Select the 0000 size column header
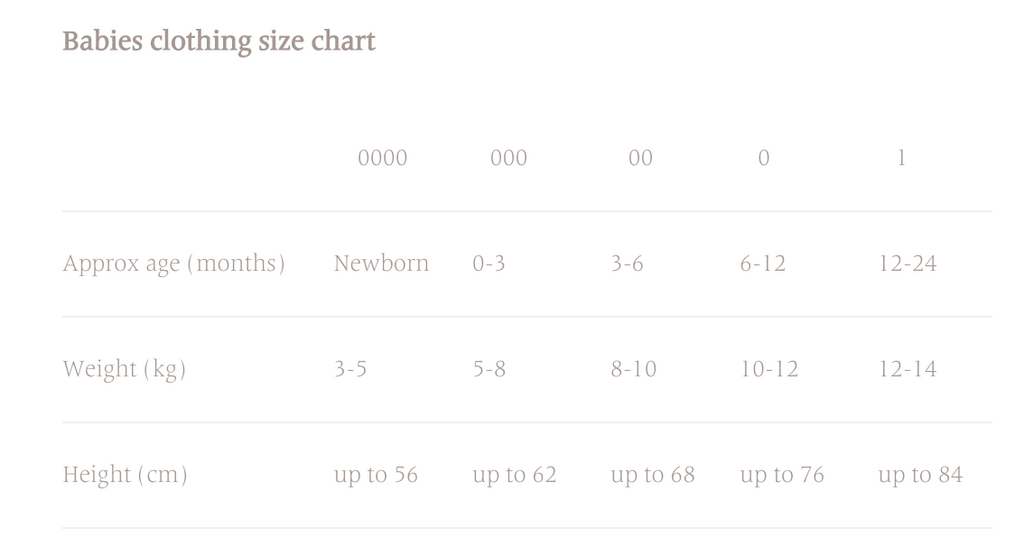 pyautogui.click(x=383, y=158)
